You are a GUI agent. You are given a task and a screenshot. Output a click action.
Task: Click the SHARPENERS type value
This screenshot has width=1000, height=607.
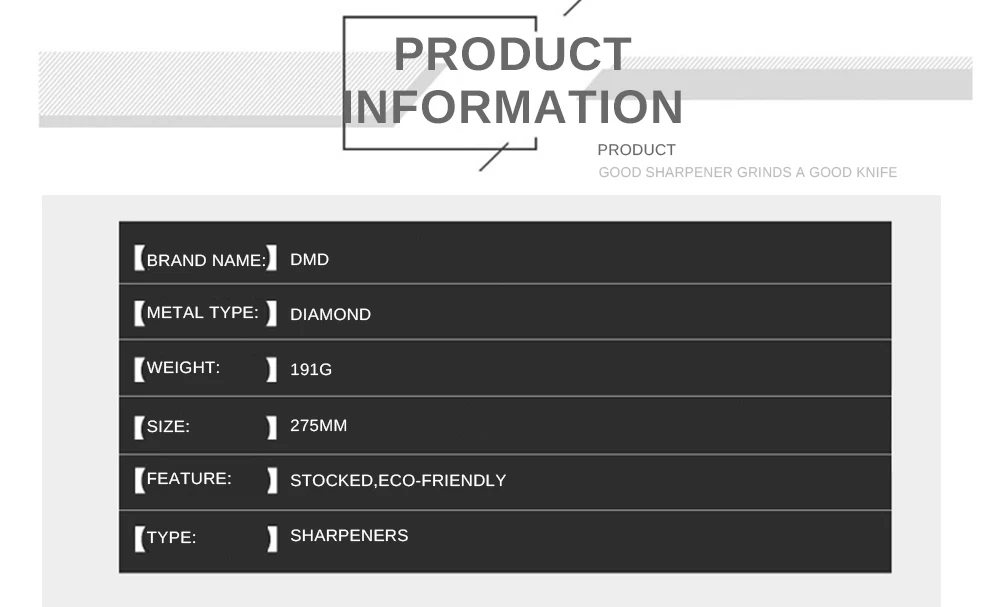coord(349,535)
